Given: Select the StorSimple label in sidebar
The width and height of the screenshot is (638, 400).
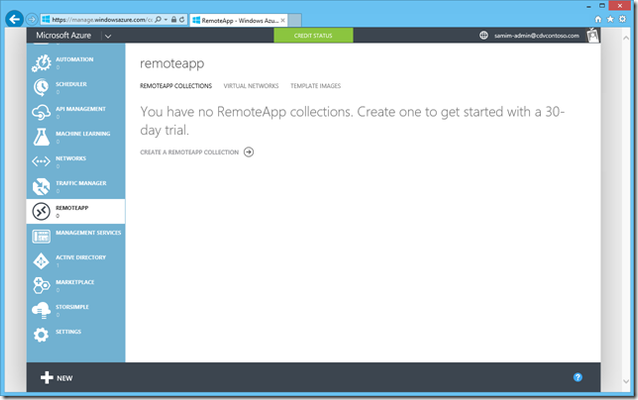Looking at the screenshot, I should point(72,307).
